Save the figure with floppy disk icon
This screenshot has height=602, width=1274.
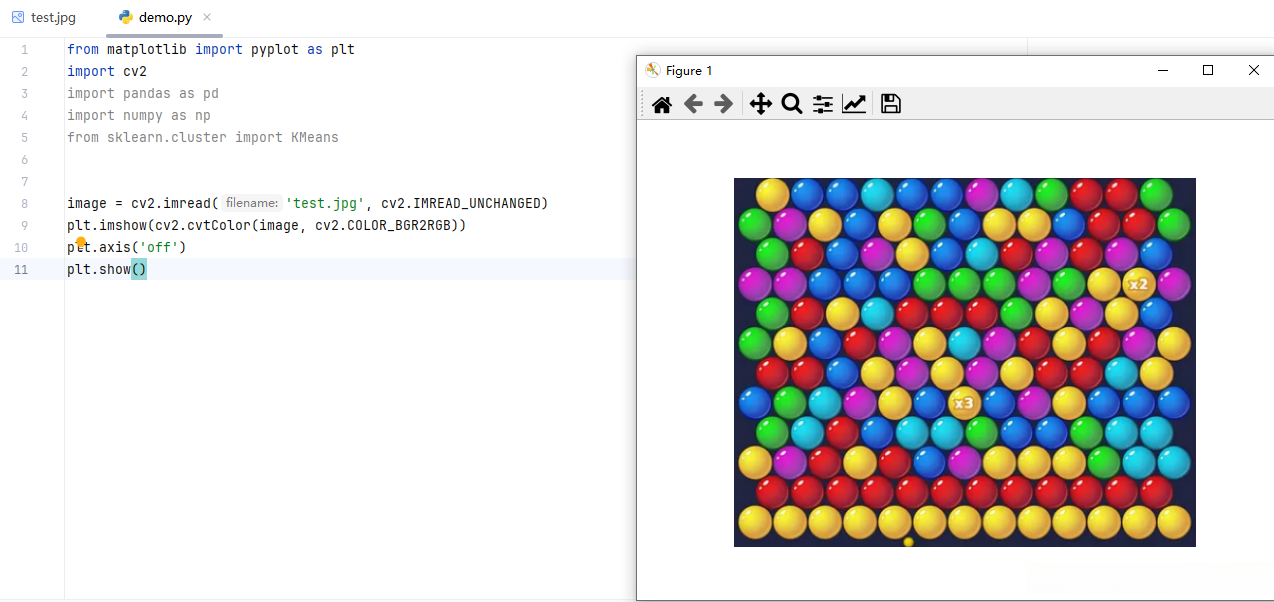(x=891, y=104)
